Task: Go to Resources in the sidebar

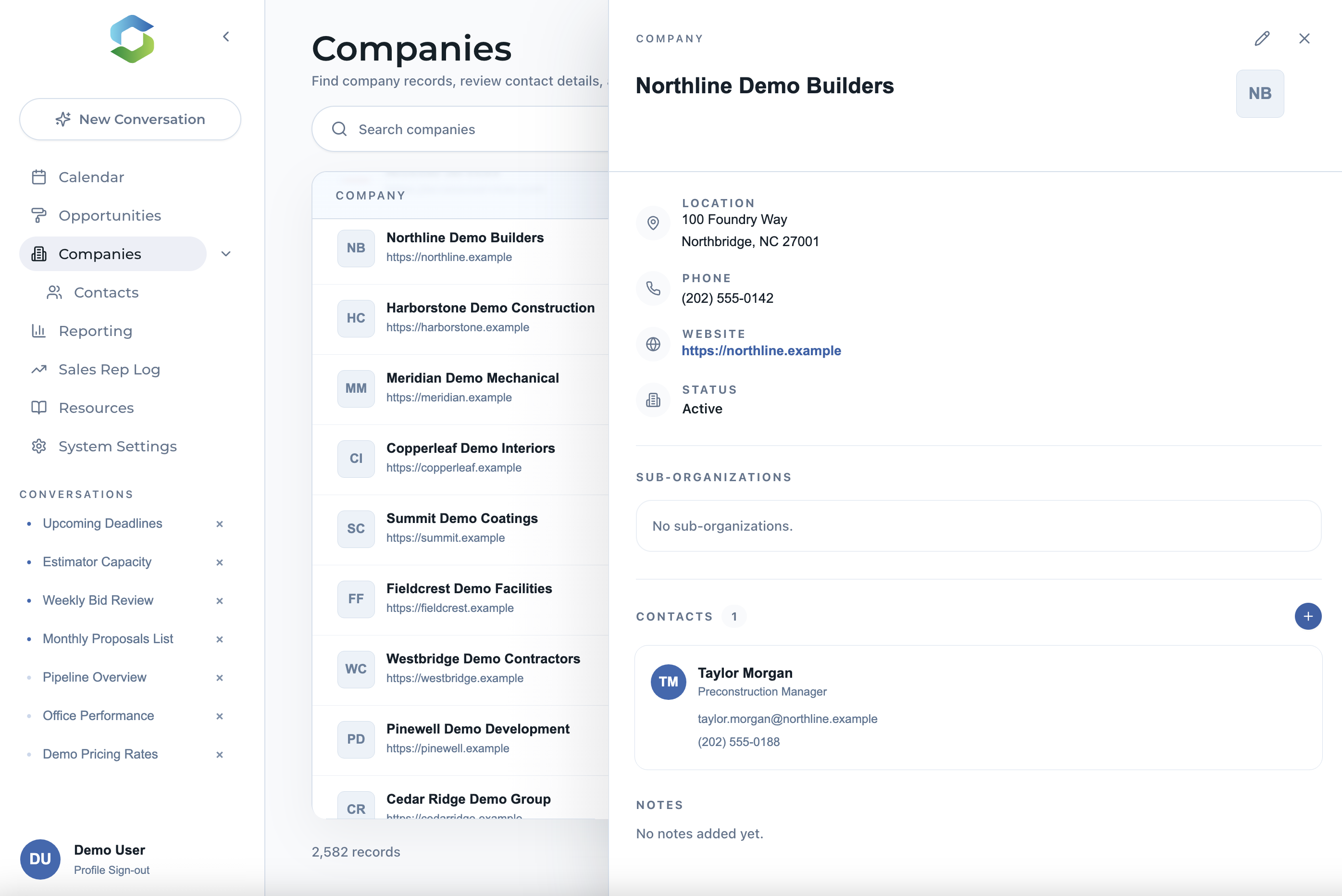Action: point(96,408)
